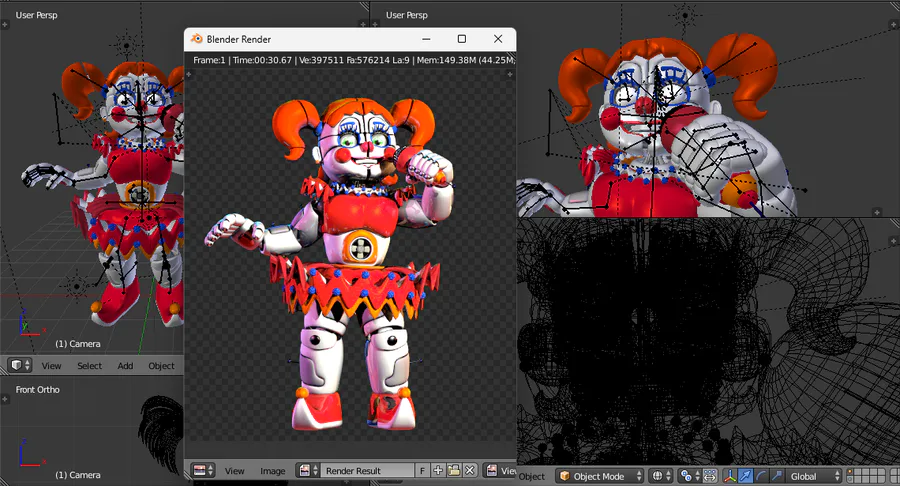The image size is (900, 486).
Task: Click the Object menu in right viewport header
Action: pos(532,476)
